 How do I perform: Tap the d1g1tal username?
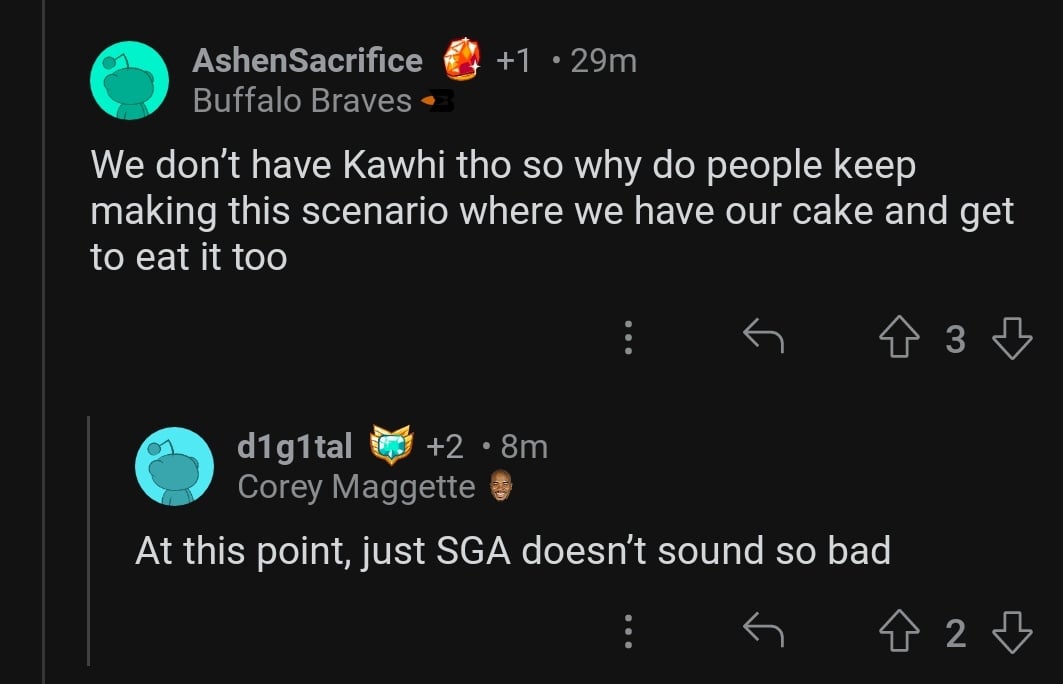click(x=294, y=446)
